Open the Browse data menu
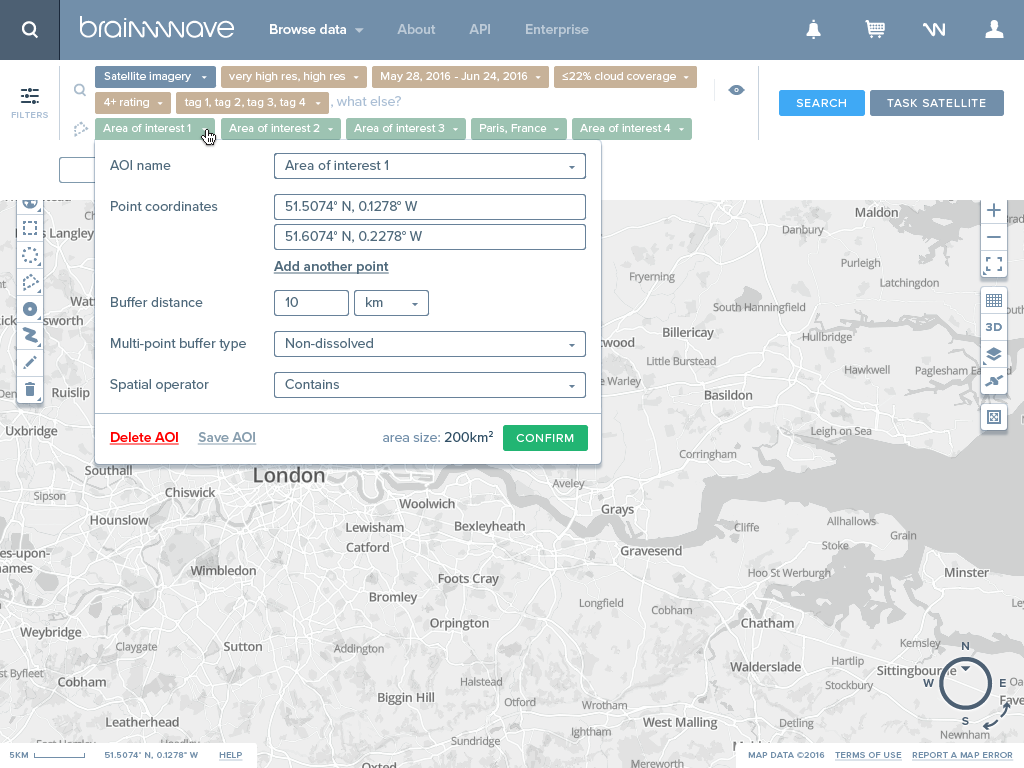Viewport: 1024px width, 768px height. pos(316,29)
